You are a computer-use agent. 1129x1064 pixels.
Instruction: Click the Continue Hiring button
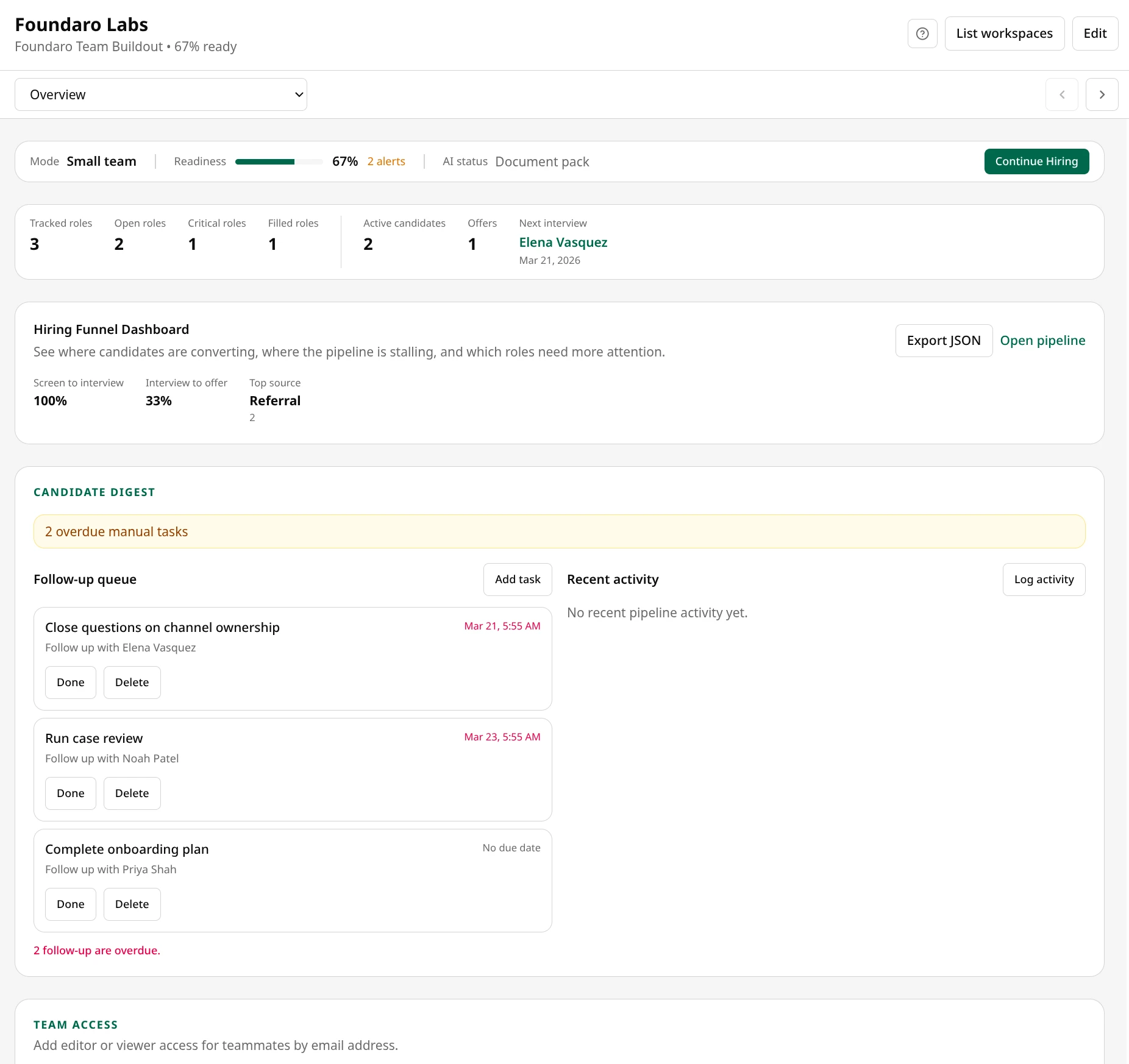click(1036, 161)
